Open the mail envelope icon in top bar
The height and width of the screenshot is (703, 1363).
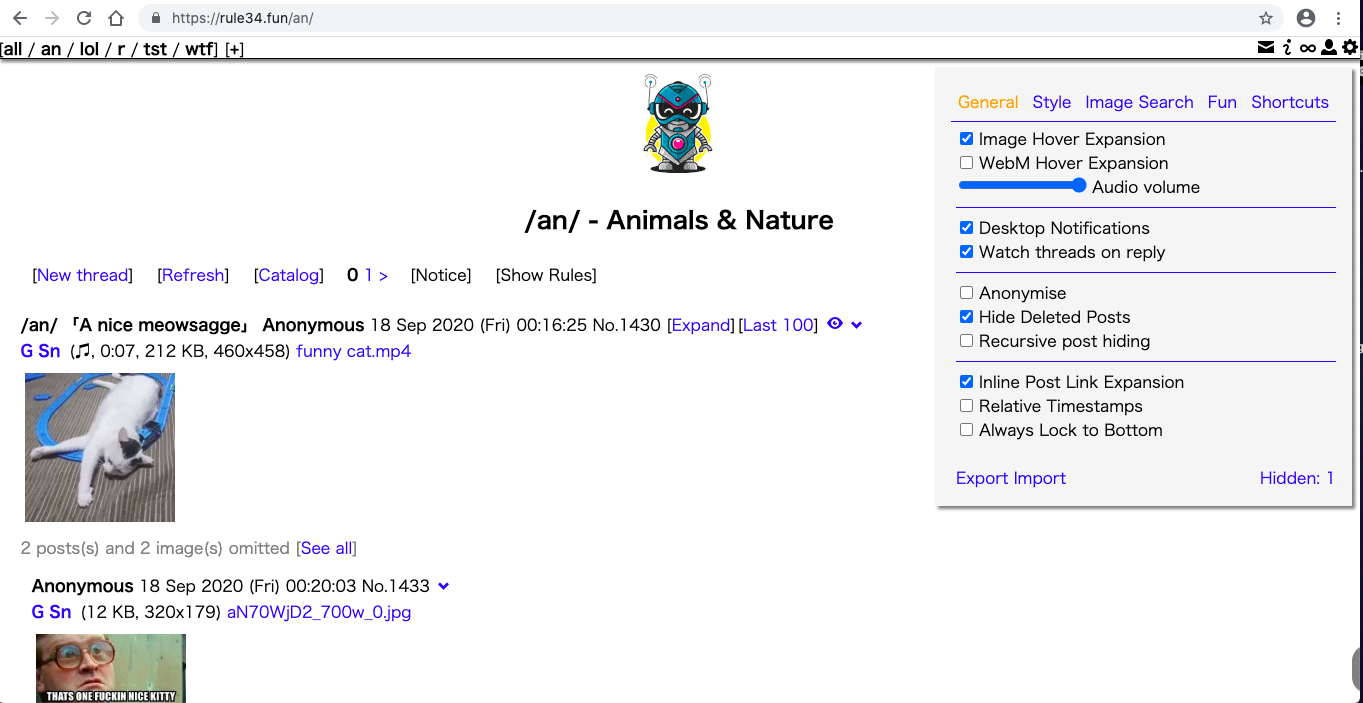(x=1266, y=47)
